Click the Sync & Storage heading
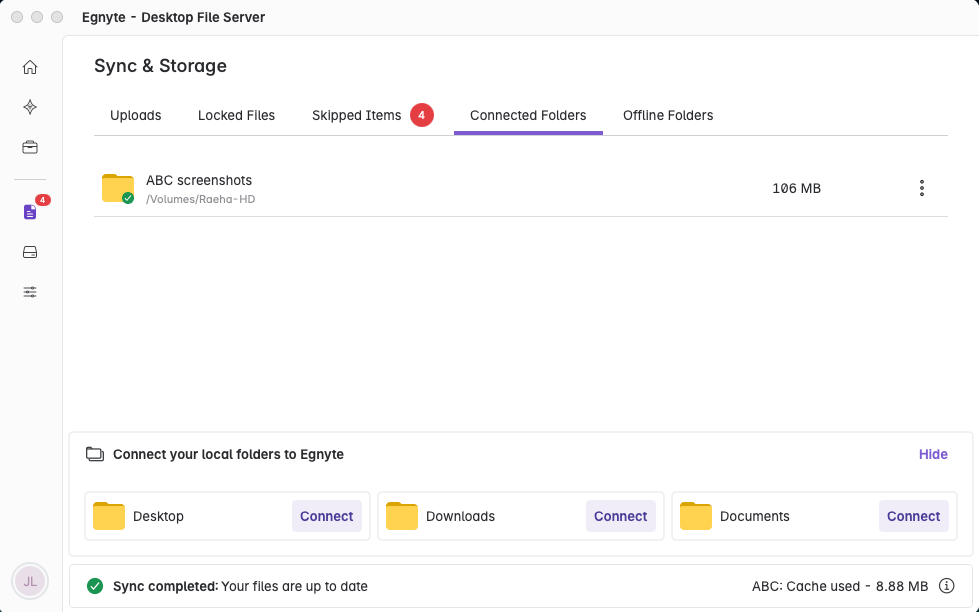 [160, 66]
